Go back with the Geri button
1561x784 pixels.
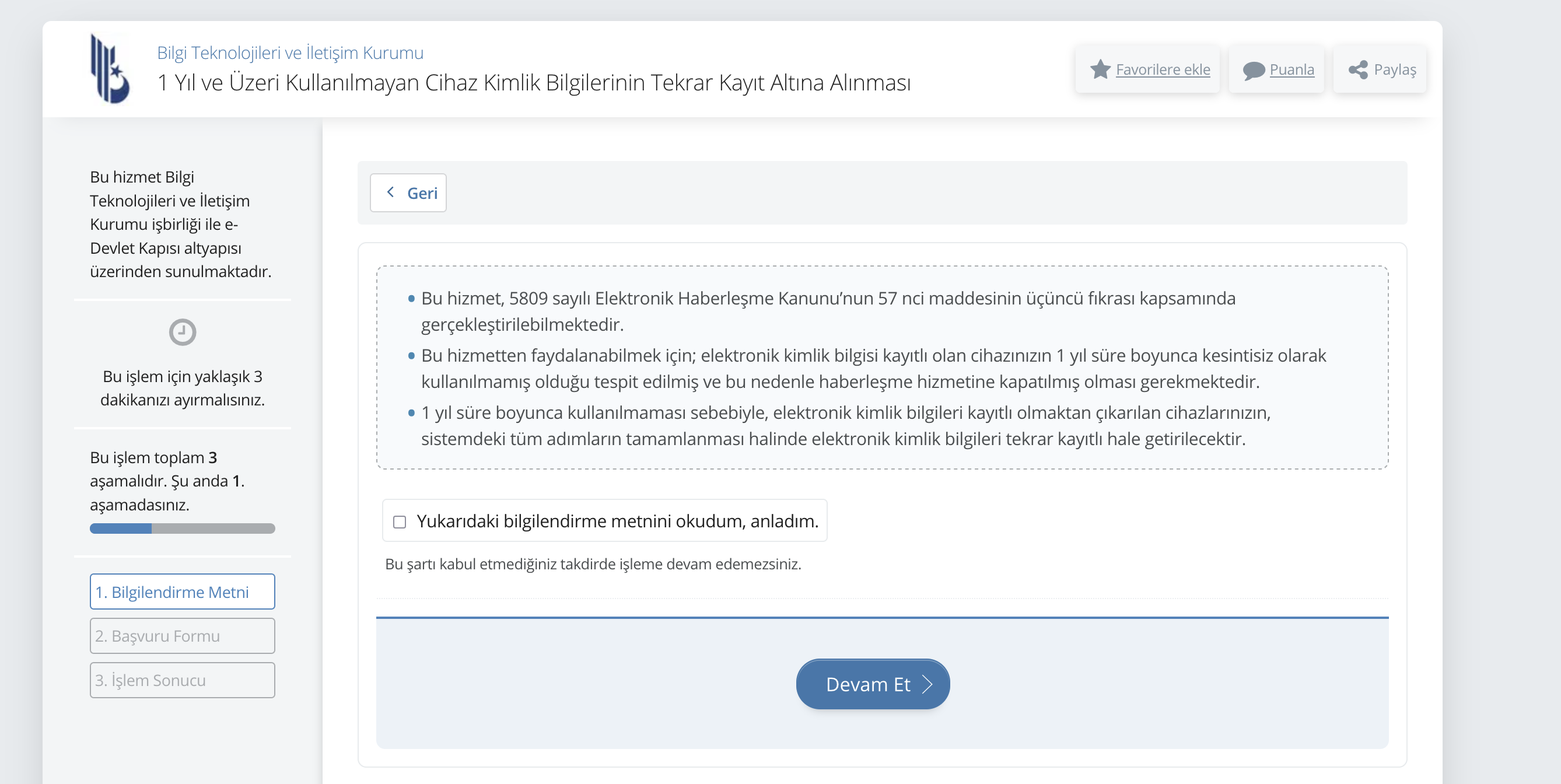click(x=408, y=192)
